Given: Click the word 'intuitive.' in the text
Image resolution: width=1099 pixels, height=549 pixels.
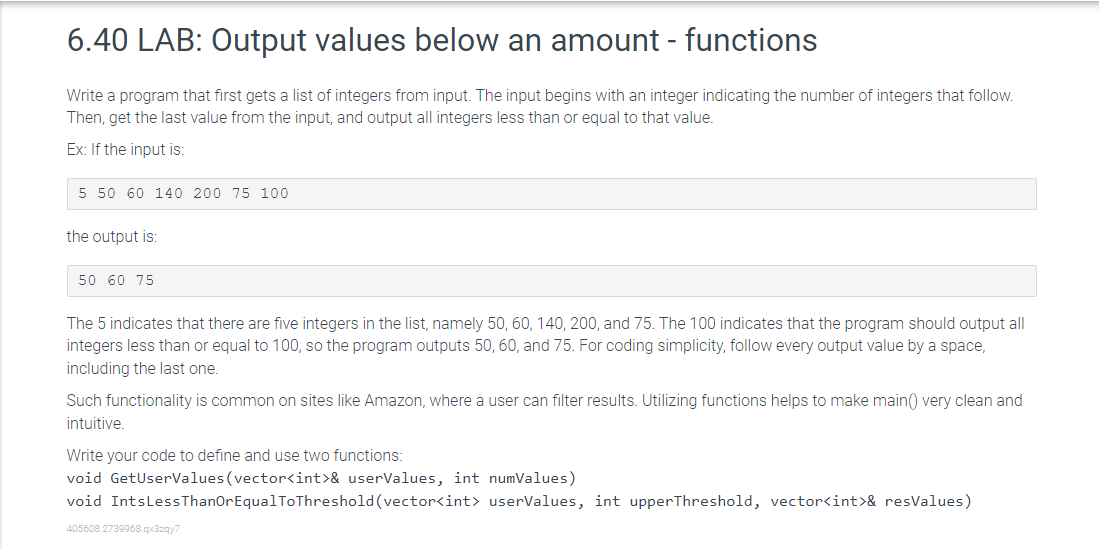Looking at the screenshot, I should 95,423.
